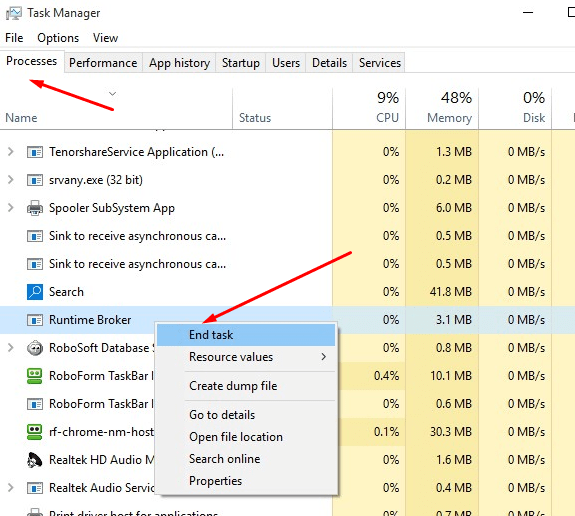Open the View menu
Screen dimensions: 575x516
click(105, 38)
